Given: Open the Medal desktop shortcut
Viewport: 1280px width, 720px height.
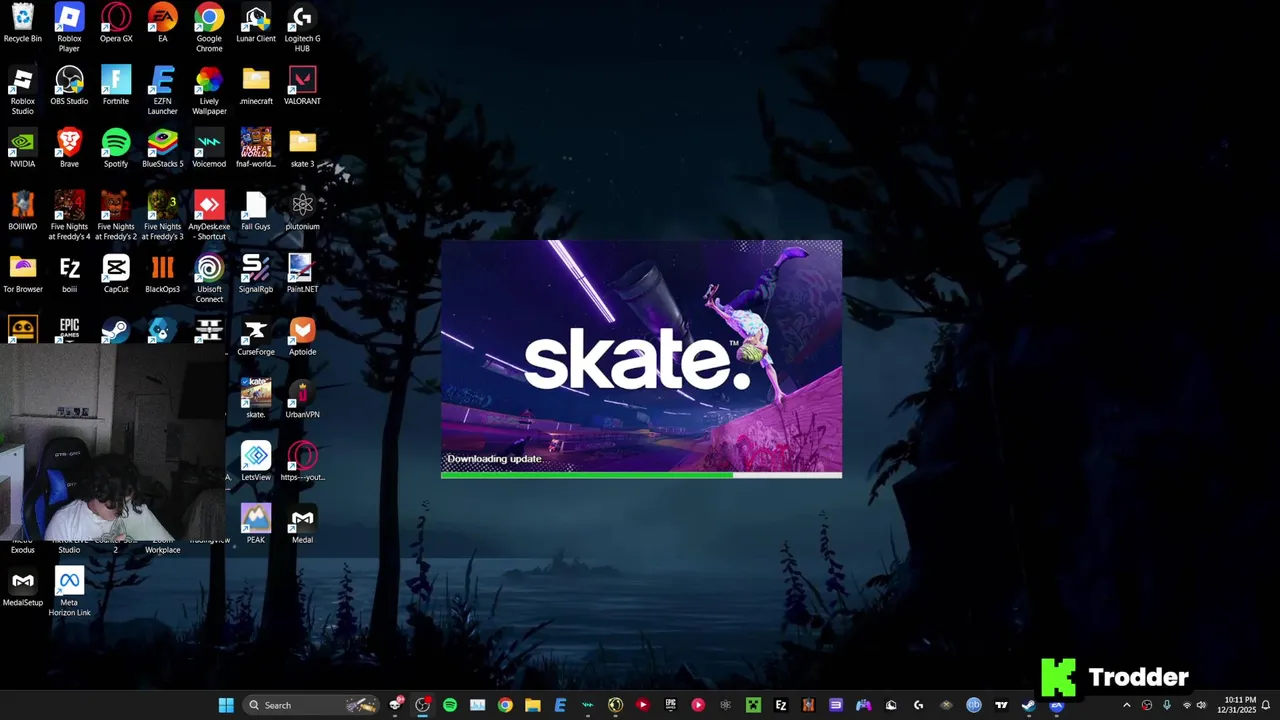Looking at the screenshot, I should click(x=302, y=524).
